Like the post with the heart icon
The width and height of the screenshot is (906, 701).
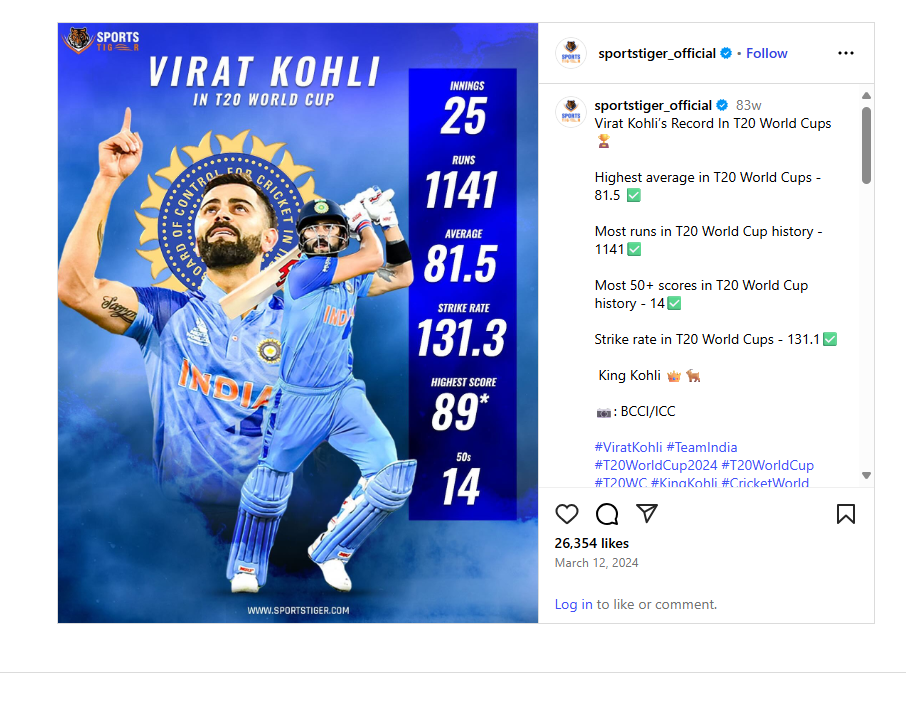pyautogui.click(x=566, y=514)
